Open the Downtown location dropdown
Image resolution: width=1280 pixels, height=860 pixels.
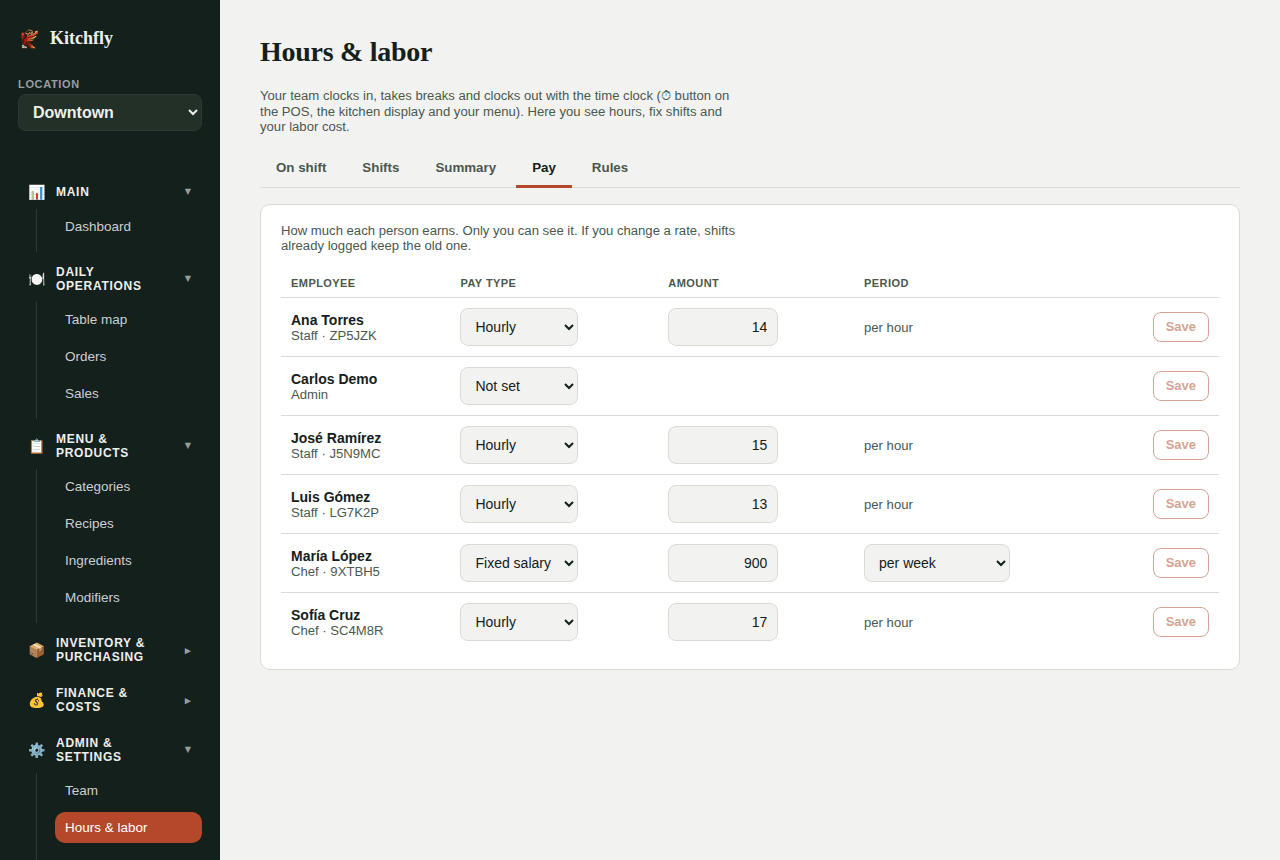pyautogui.click(x=110, y=112)
